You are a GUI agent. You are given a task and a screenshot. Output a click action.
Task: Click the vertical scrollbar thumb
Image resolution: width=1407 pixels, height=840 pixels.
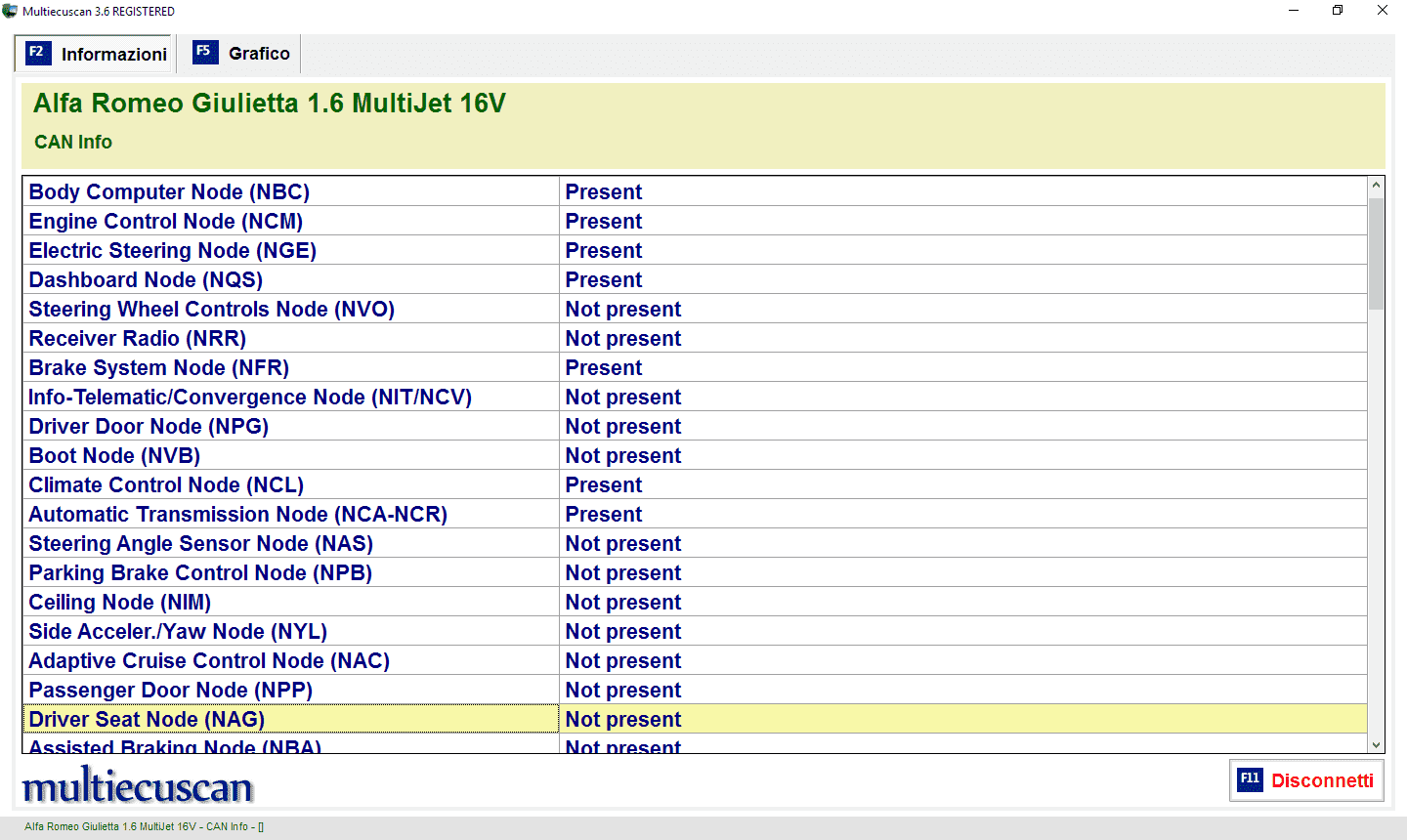[1376, 253]
